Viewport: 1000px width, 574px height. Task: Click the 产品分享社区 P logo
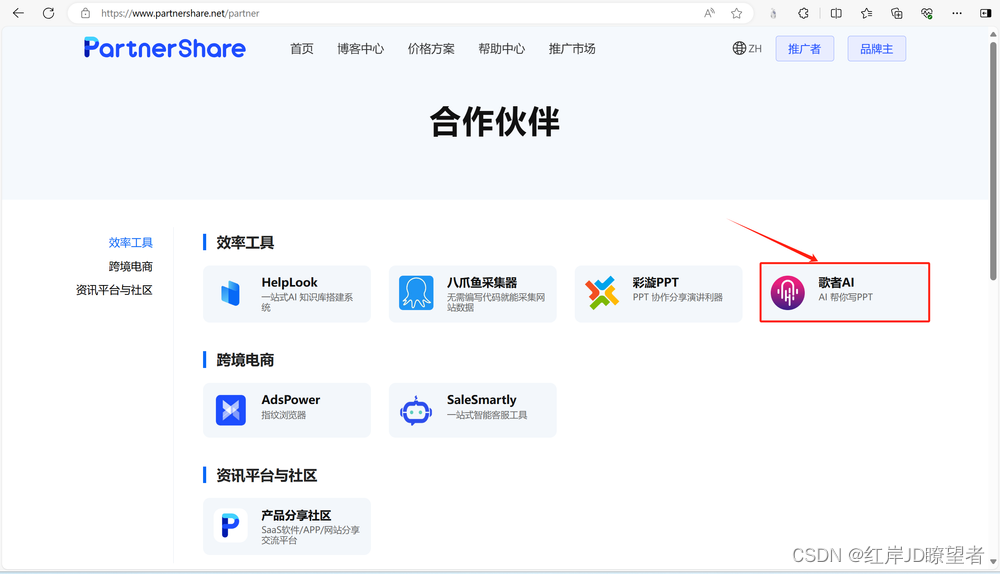[230, 526]
